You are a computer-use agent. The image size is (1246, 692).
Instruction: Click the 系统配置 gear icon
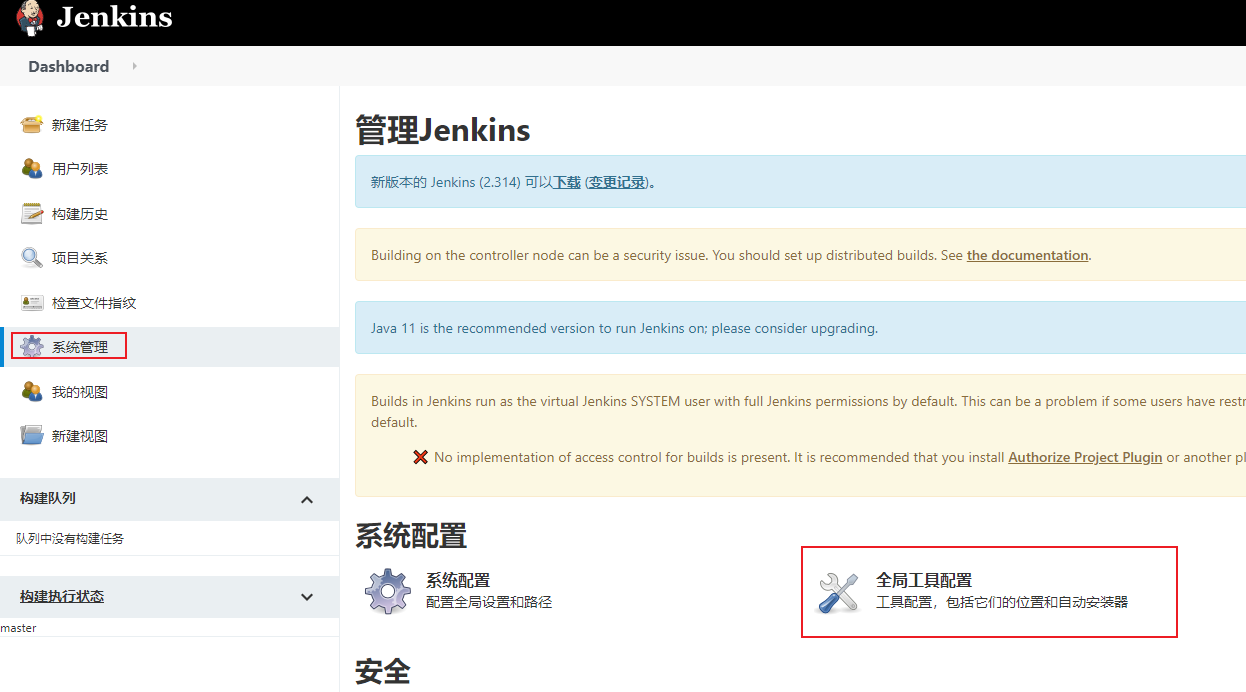click(388, 591)
